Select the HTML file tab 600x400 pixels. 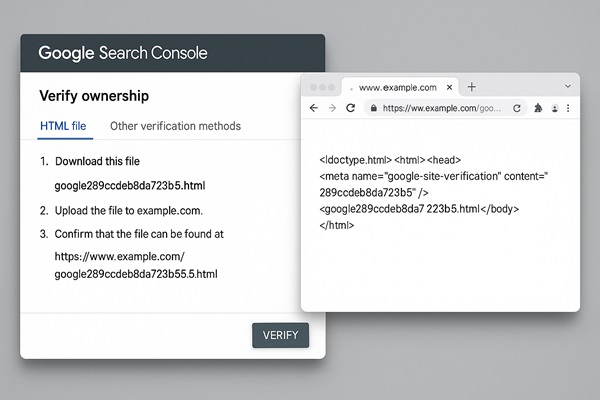coord(63,126)
